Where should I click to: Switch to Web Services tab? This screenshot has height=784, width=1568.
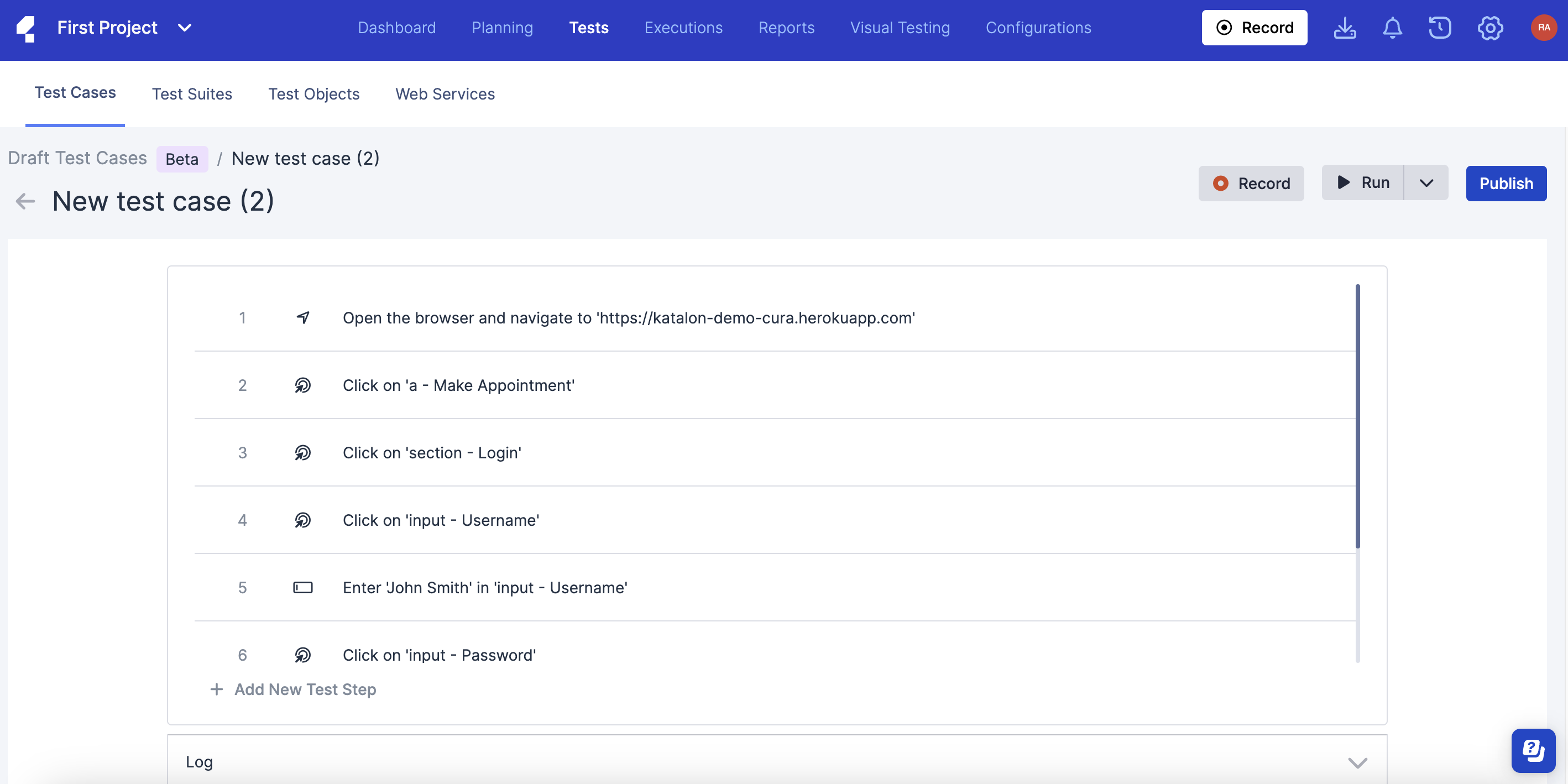coord(445,93)
